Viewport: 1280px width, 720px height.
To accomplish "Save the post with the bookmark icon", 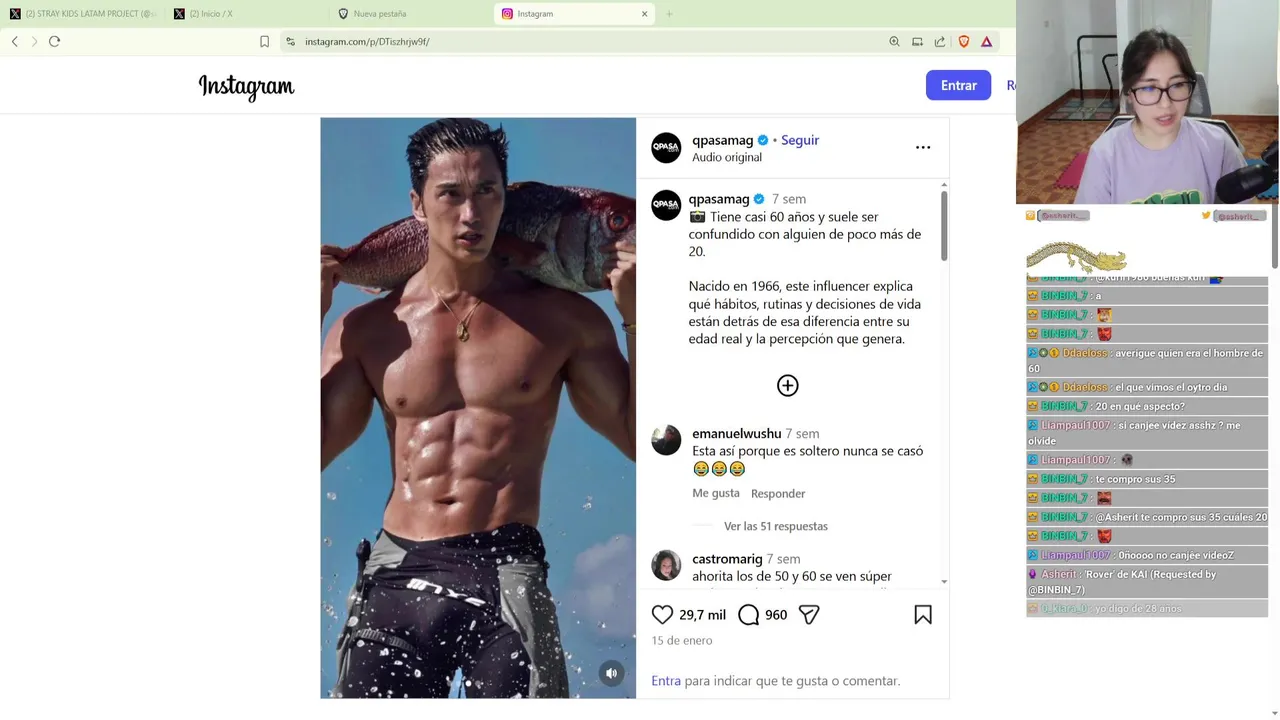I will coord(923,615).
